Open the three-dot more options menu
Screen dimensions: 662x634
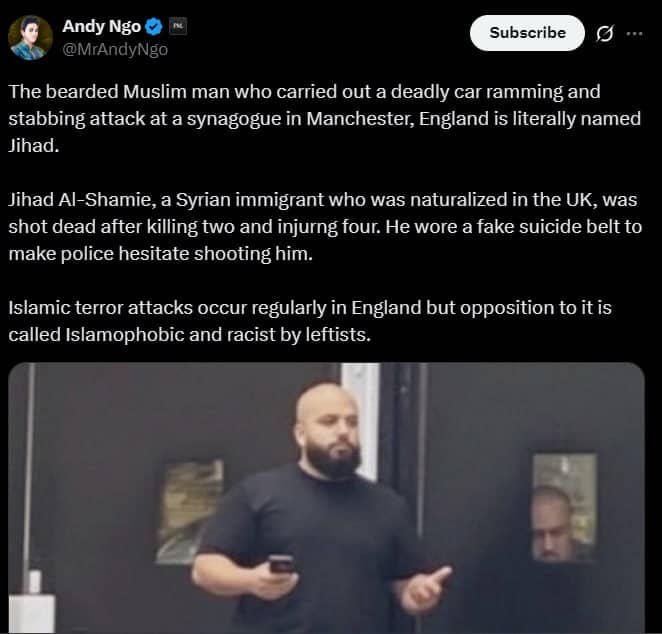(635, 33)
